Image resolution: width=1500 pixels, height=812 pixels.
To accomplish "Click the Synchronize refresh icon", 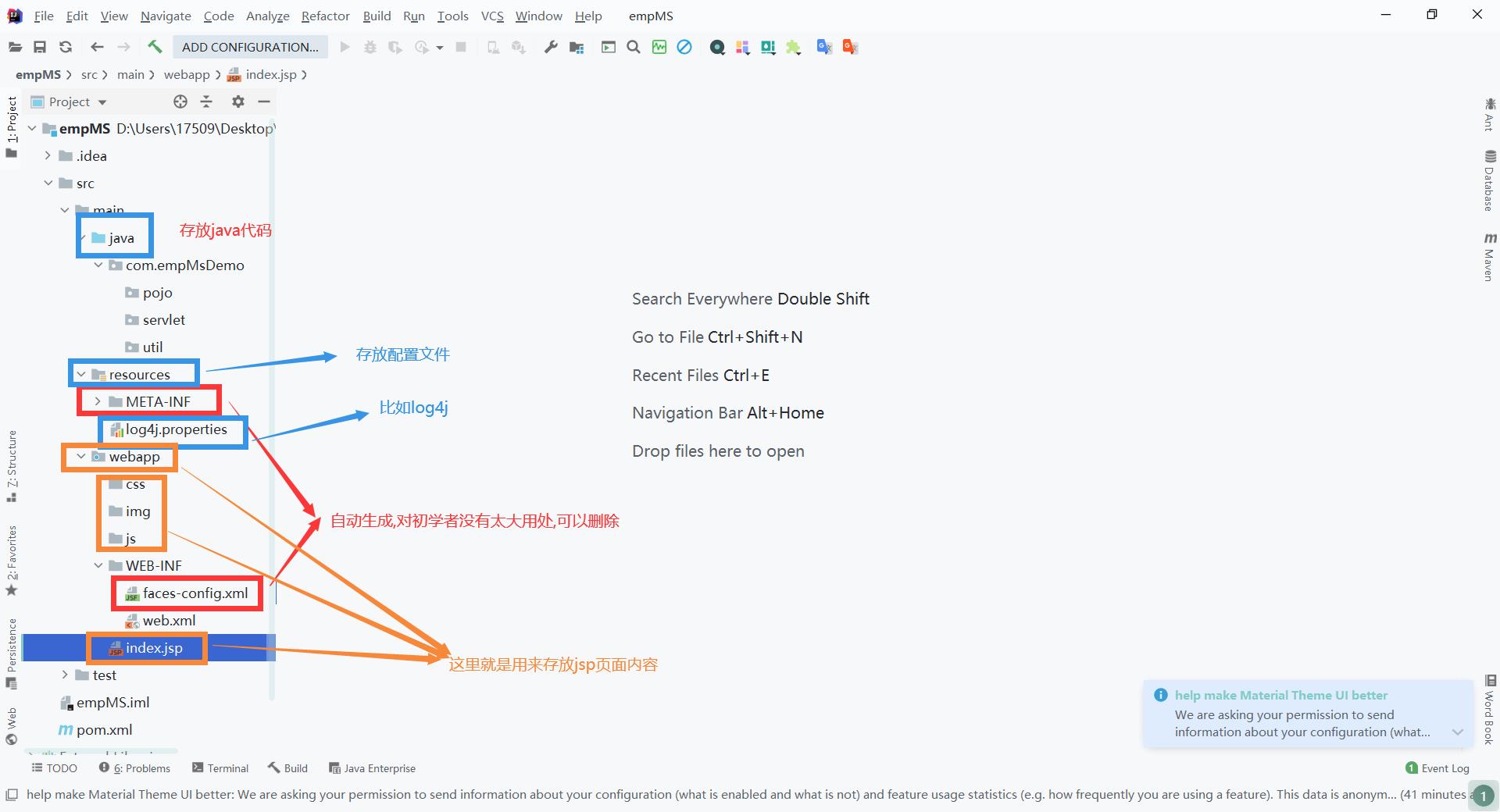I will pyautogui.click(x=66, y=47).
